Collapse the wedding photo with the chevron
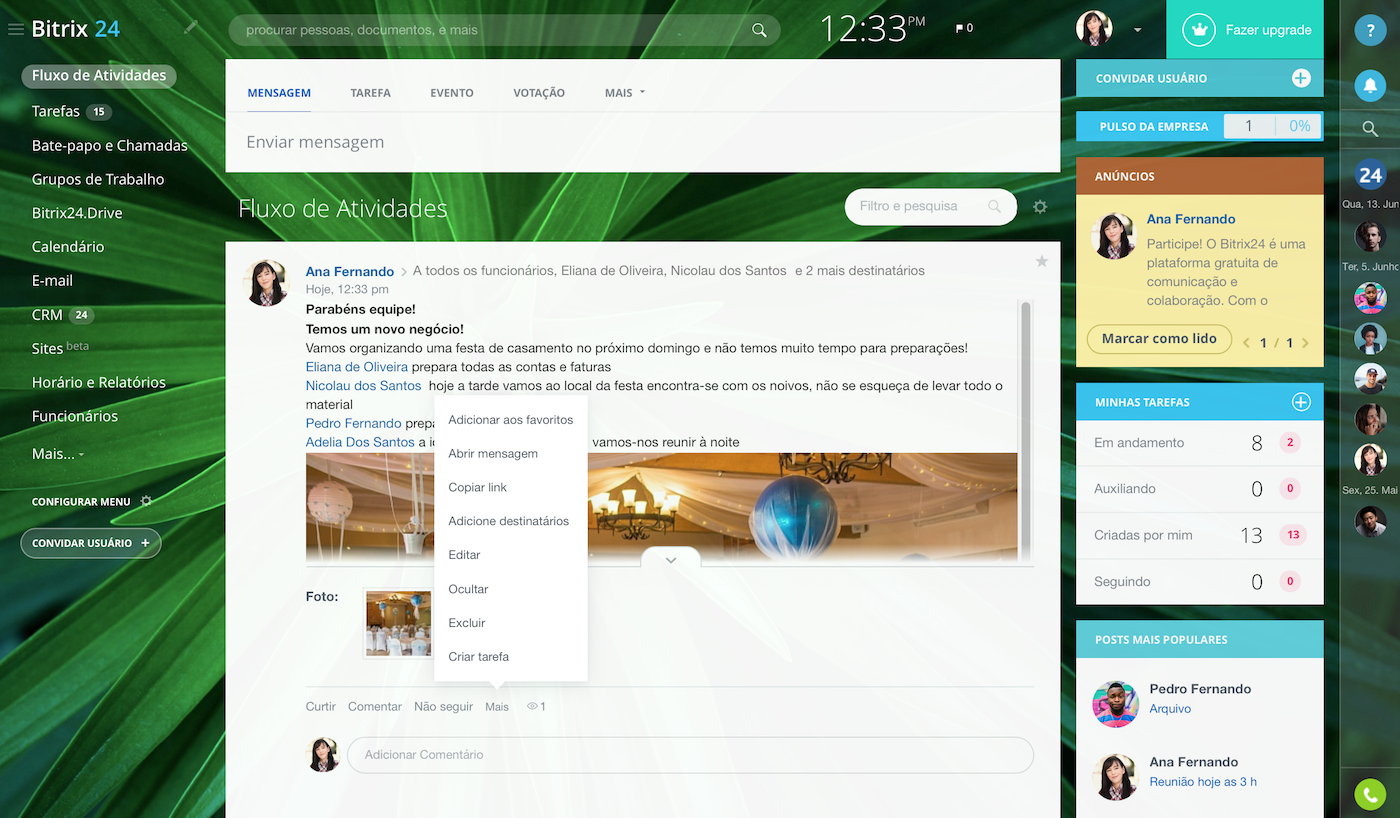Image resolution: width=1400 pixels, height=818 pixels. pos(670,559)
